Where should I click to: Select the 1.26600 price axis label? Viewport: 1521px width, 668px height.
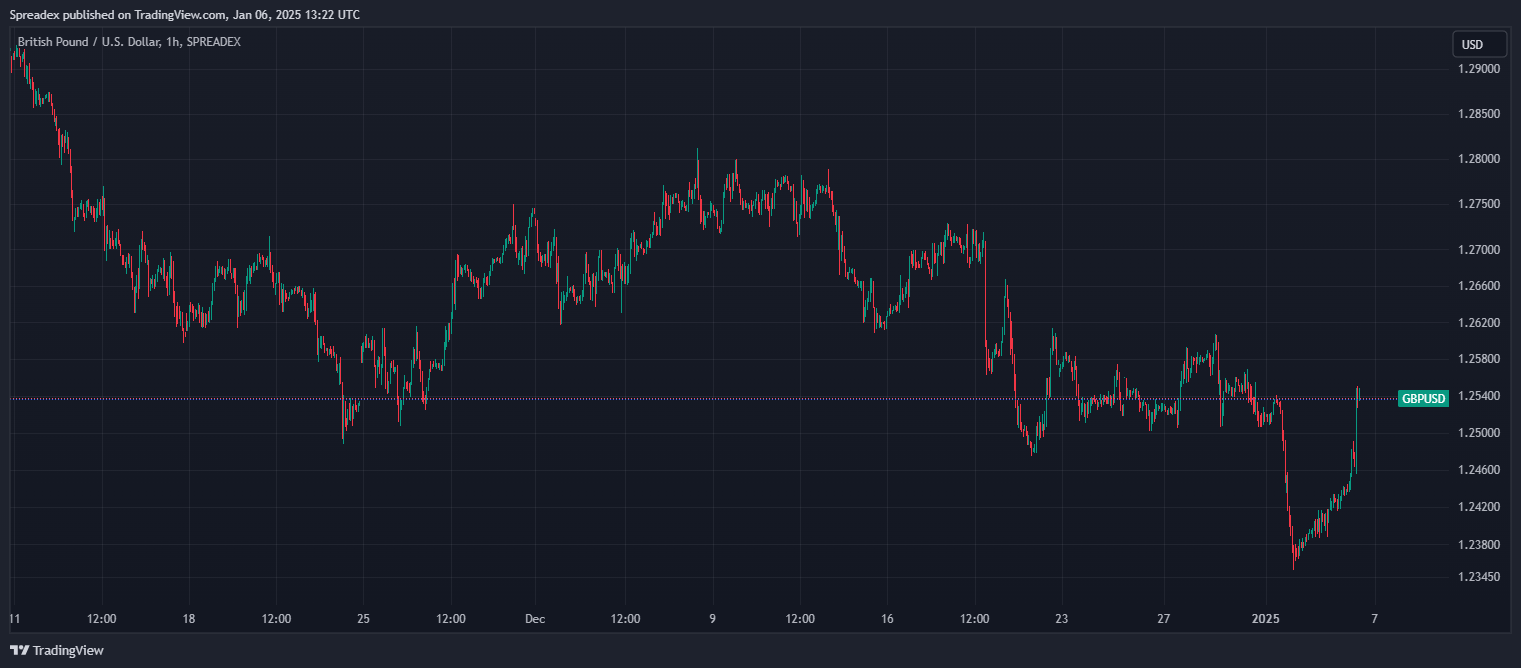pos(1479,286)
